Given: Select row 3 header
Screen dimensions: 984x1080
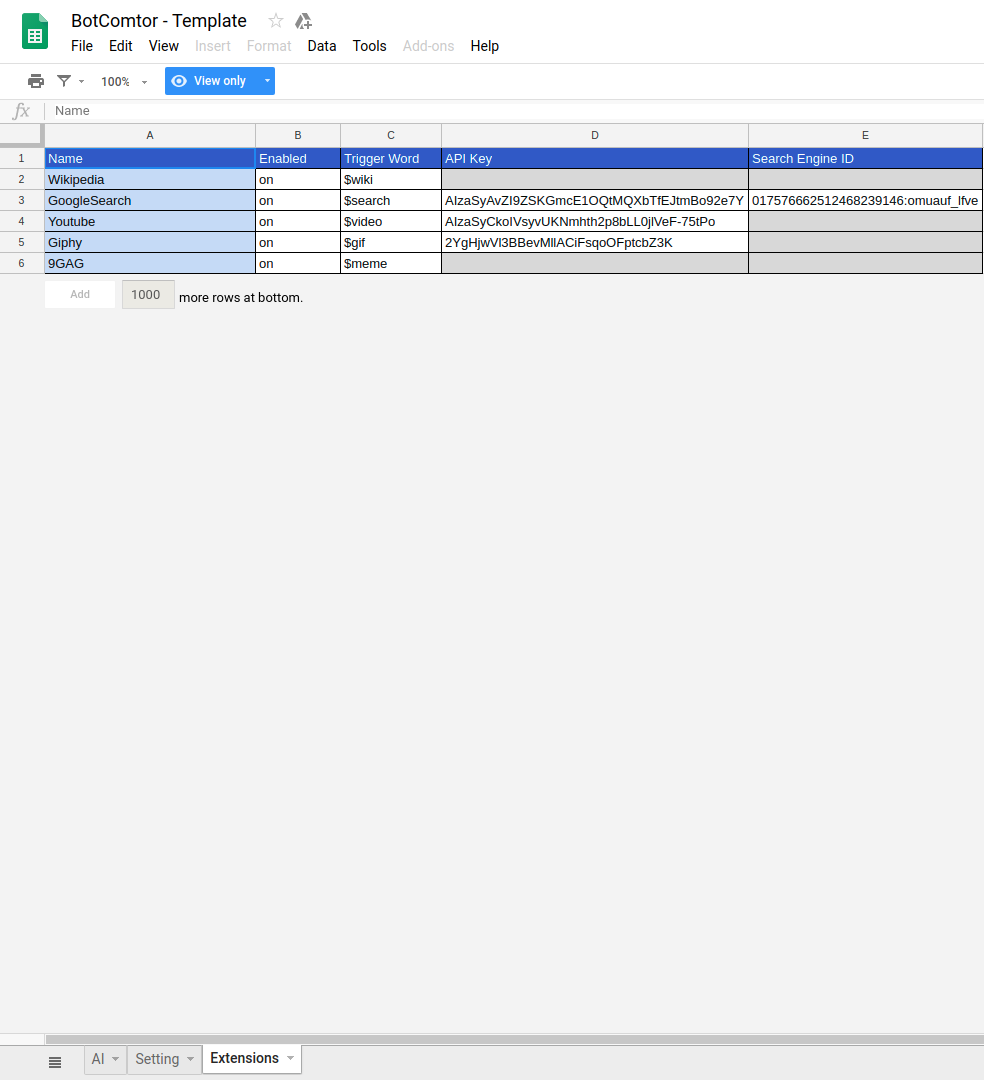Looking at the screenshot, I should 21,200.
